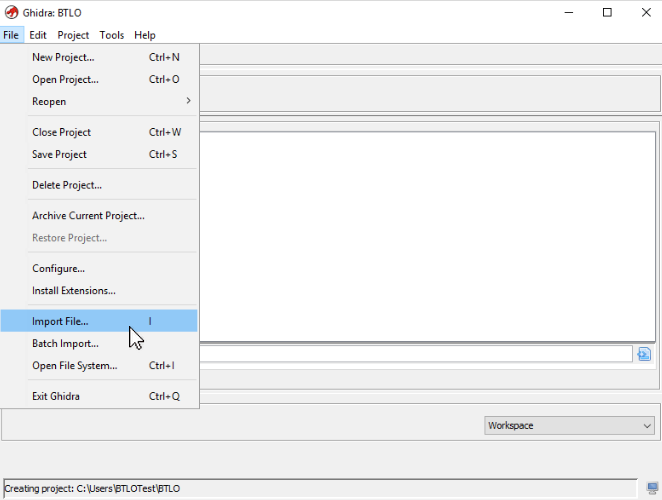
Task: Open the File menu
Action: [11, 35]
